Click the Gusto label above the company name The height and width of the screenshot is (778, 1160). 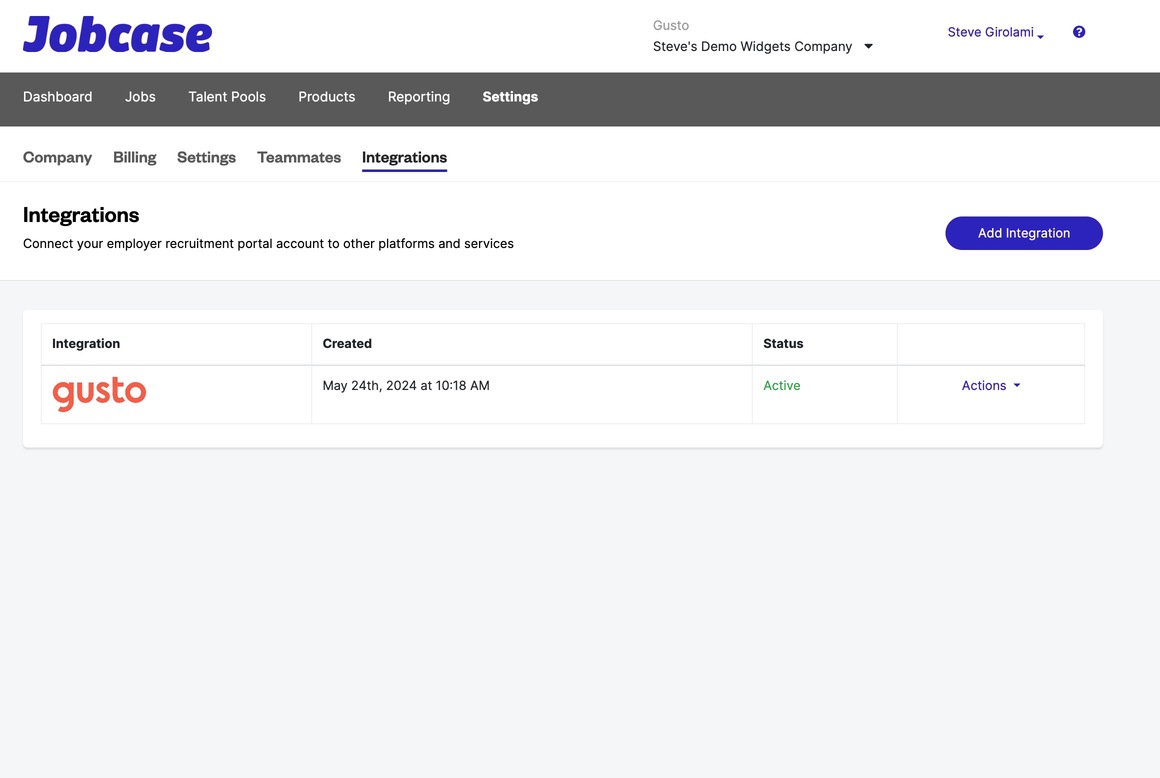coord(670,25)
